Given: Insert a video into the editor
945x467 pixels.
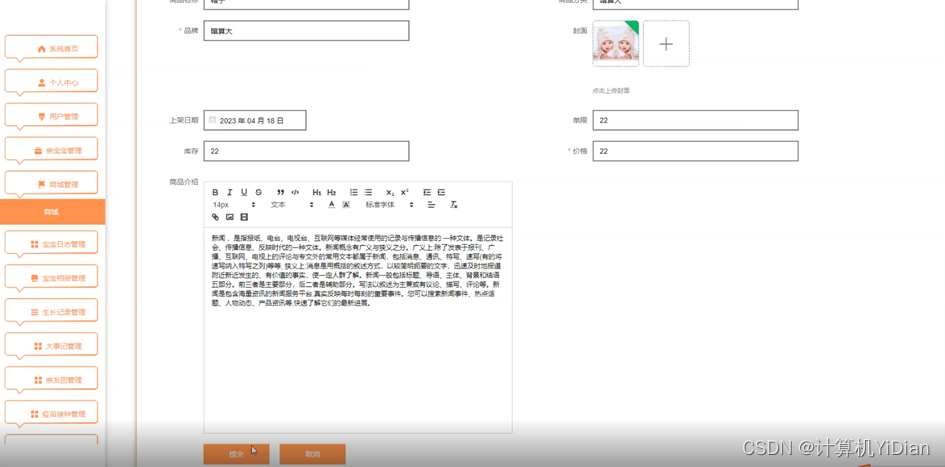Looking at the screenshot, I should pos(244,217).
